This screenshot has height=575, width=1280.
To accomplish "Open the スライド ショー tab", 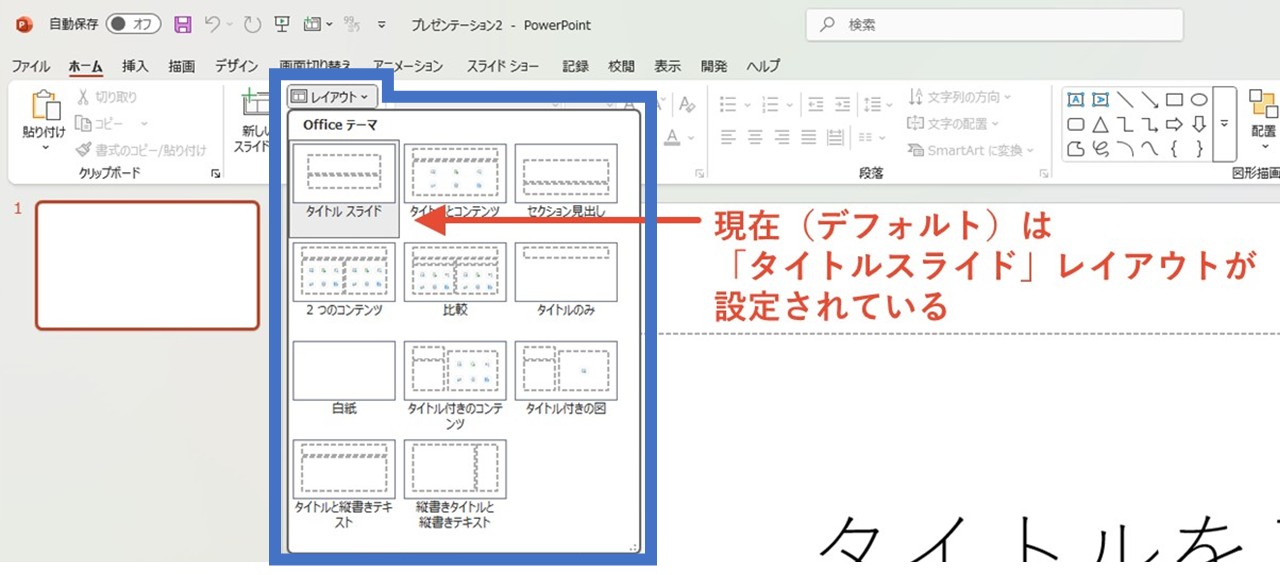I will (x=503, y=66).
